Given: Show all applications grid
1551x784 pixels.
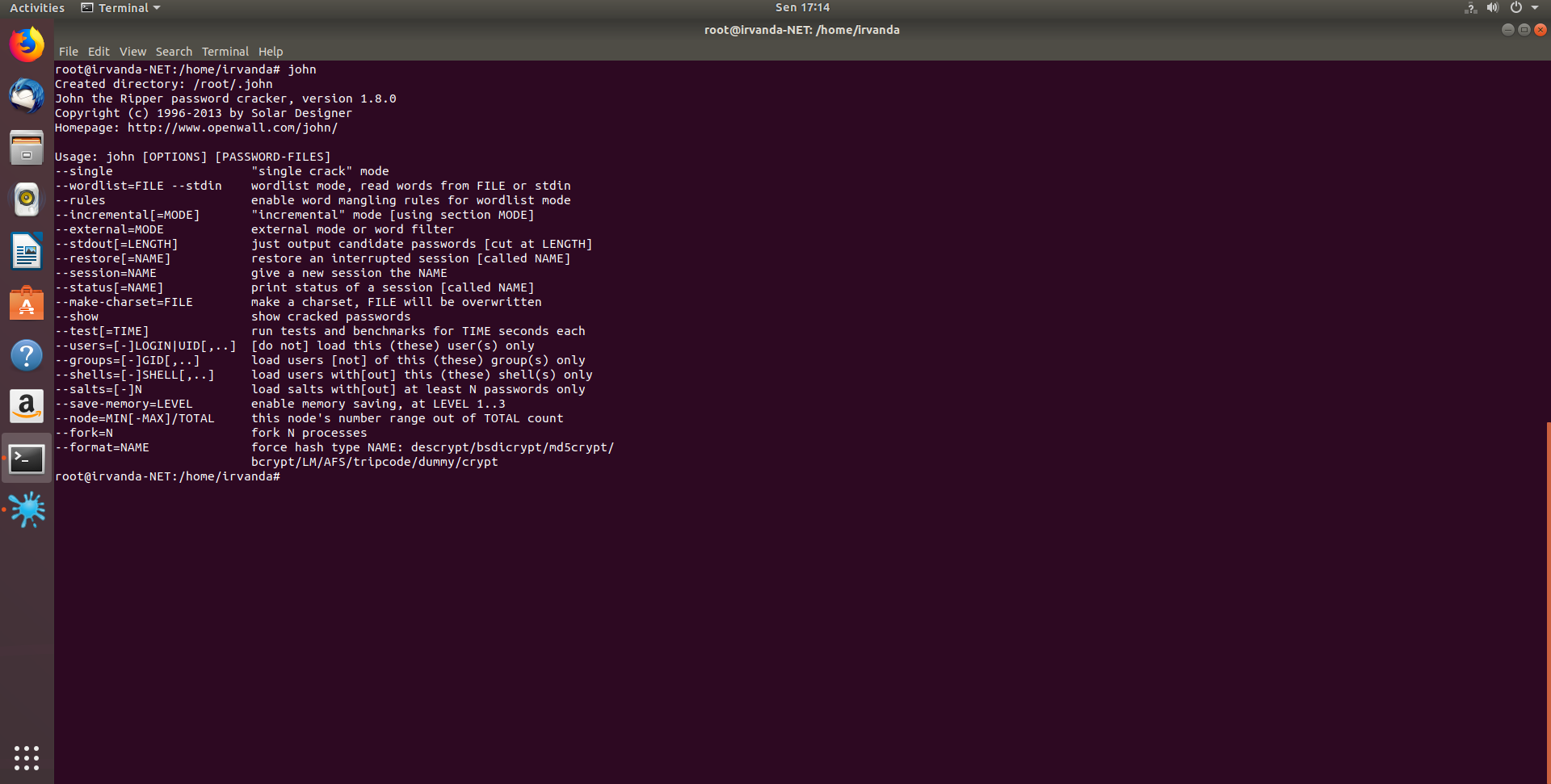Looking at the screenshot, I should click(27, 757).
